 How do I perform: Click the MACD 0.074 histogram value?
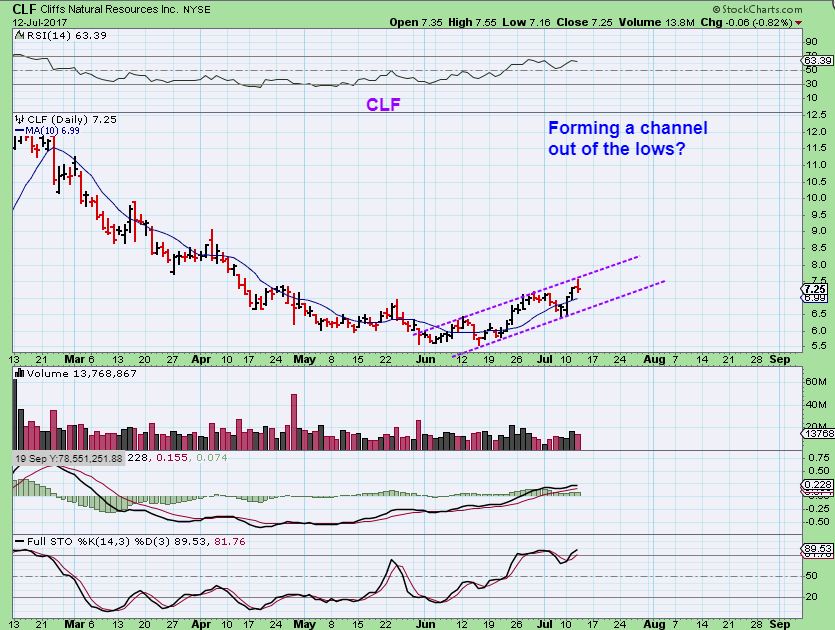(x=211, y=457)
